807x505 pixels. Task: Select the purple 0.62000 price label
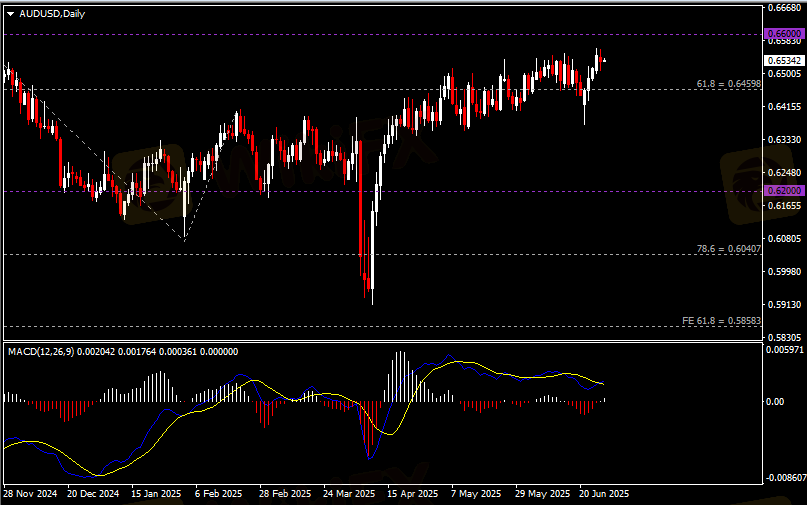tap(783, 190)
